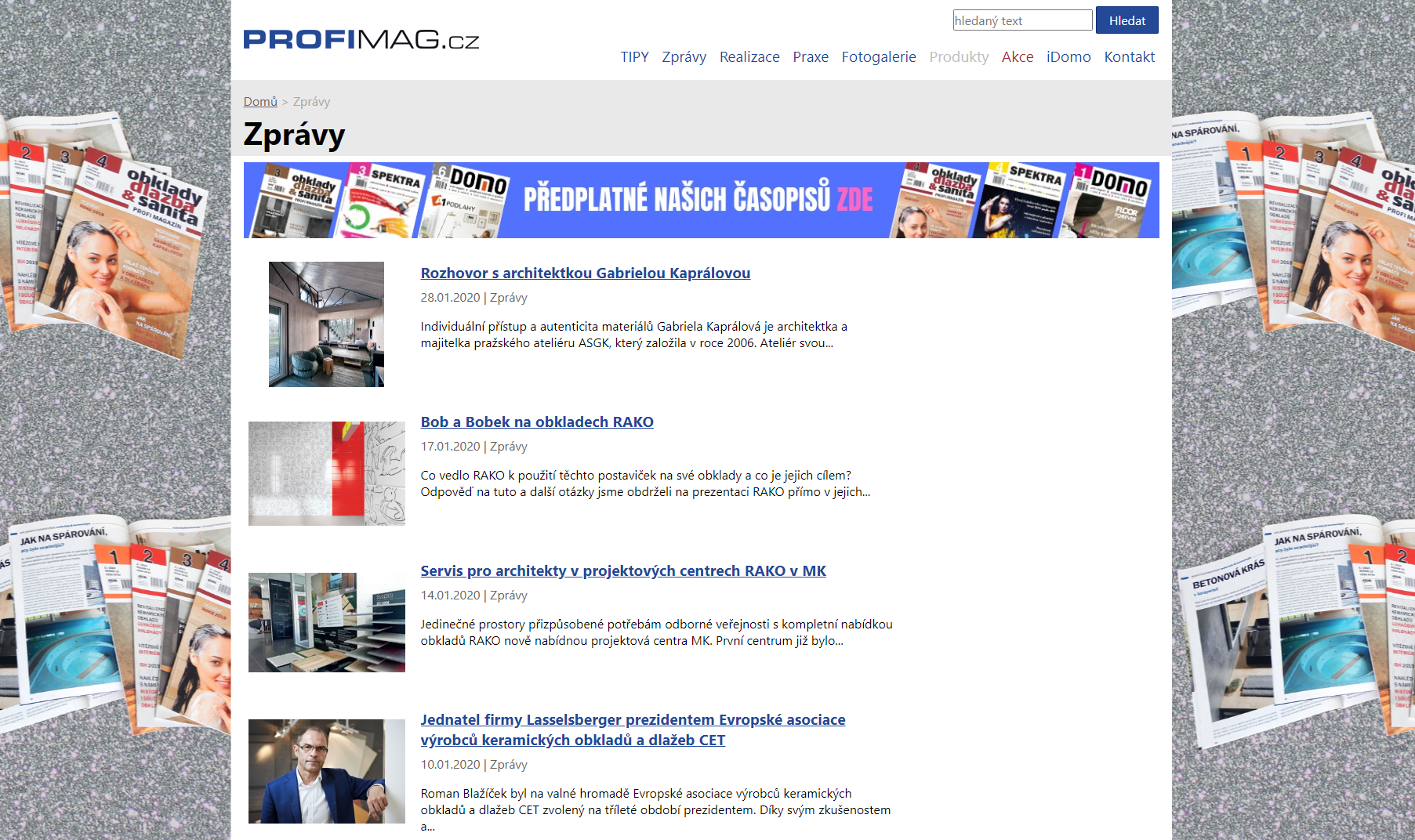
Task: Click the red tile wall thumbnail
Action: tap(326, 473)
